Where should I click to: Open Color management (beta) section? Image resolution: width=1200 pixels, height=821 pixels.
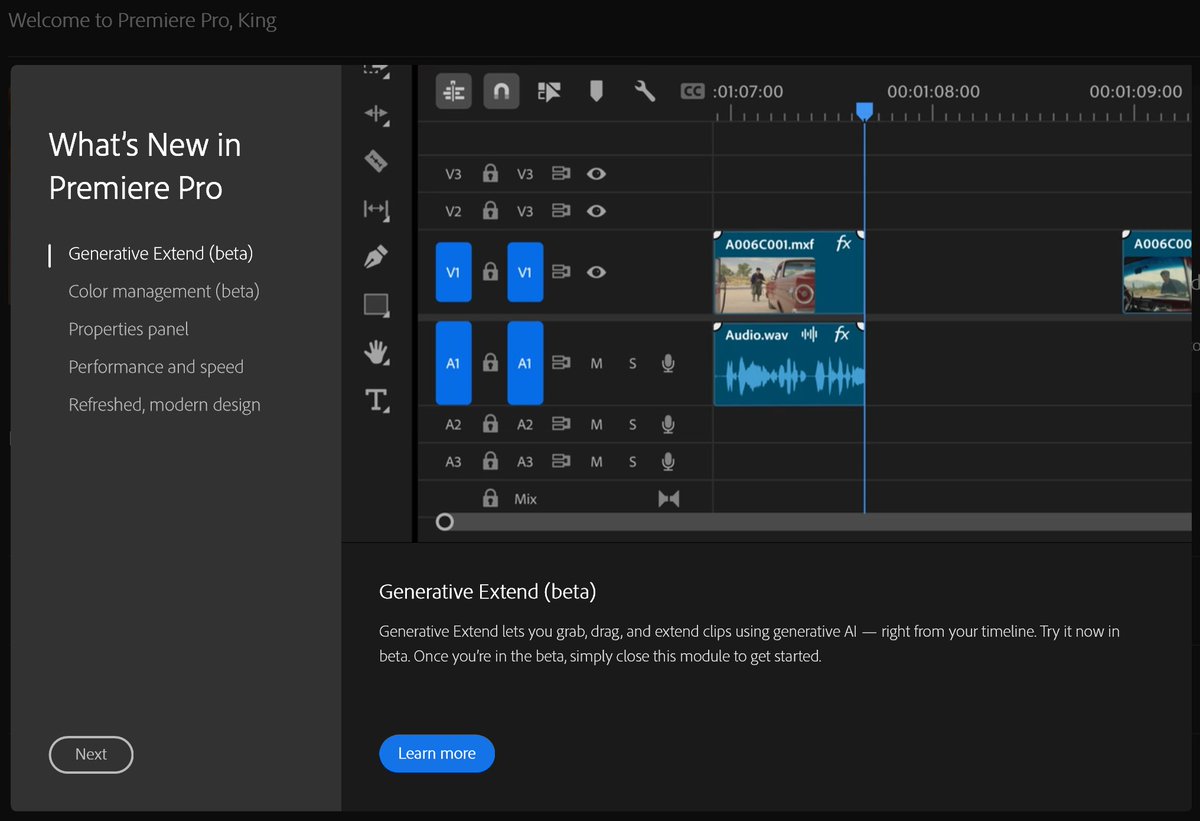coord(164,292)
